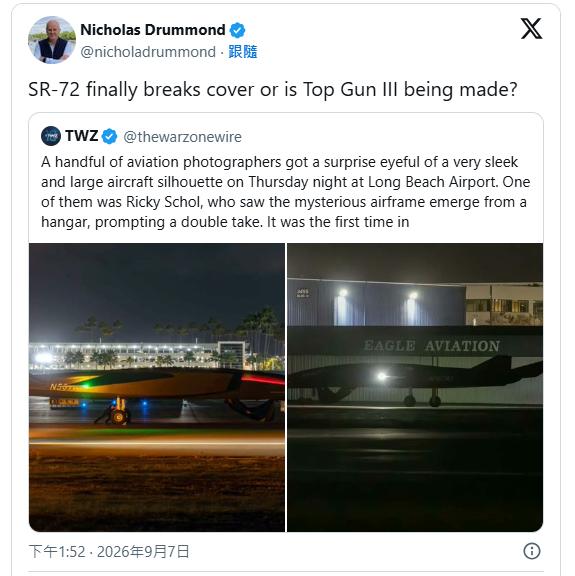
Task: Open the TWZ profile avatar
Action: point(51,136)
